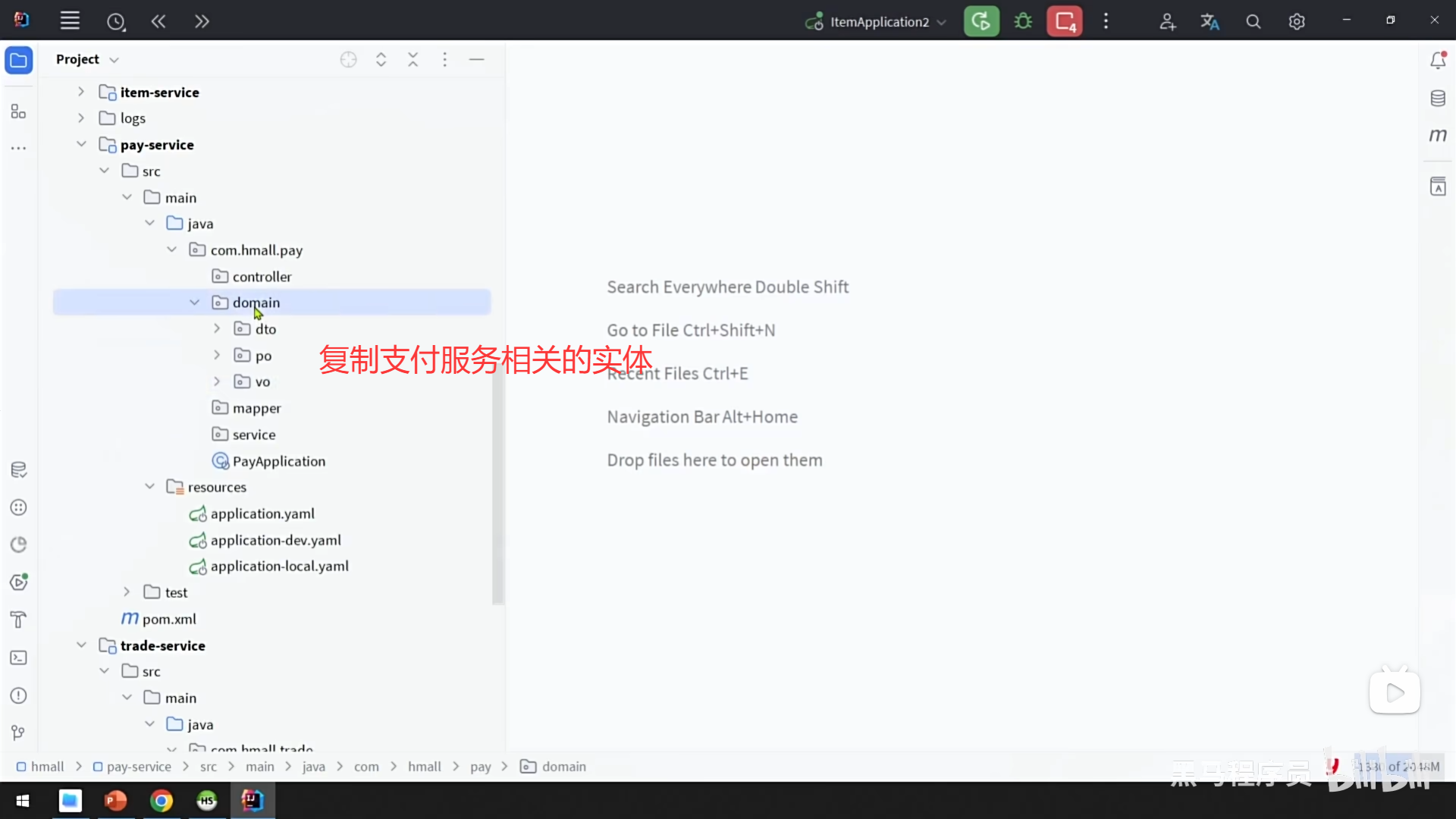Collapse the pay-service folder
The height and width of the screenshot is (819, 1456).
click(81, 144)
